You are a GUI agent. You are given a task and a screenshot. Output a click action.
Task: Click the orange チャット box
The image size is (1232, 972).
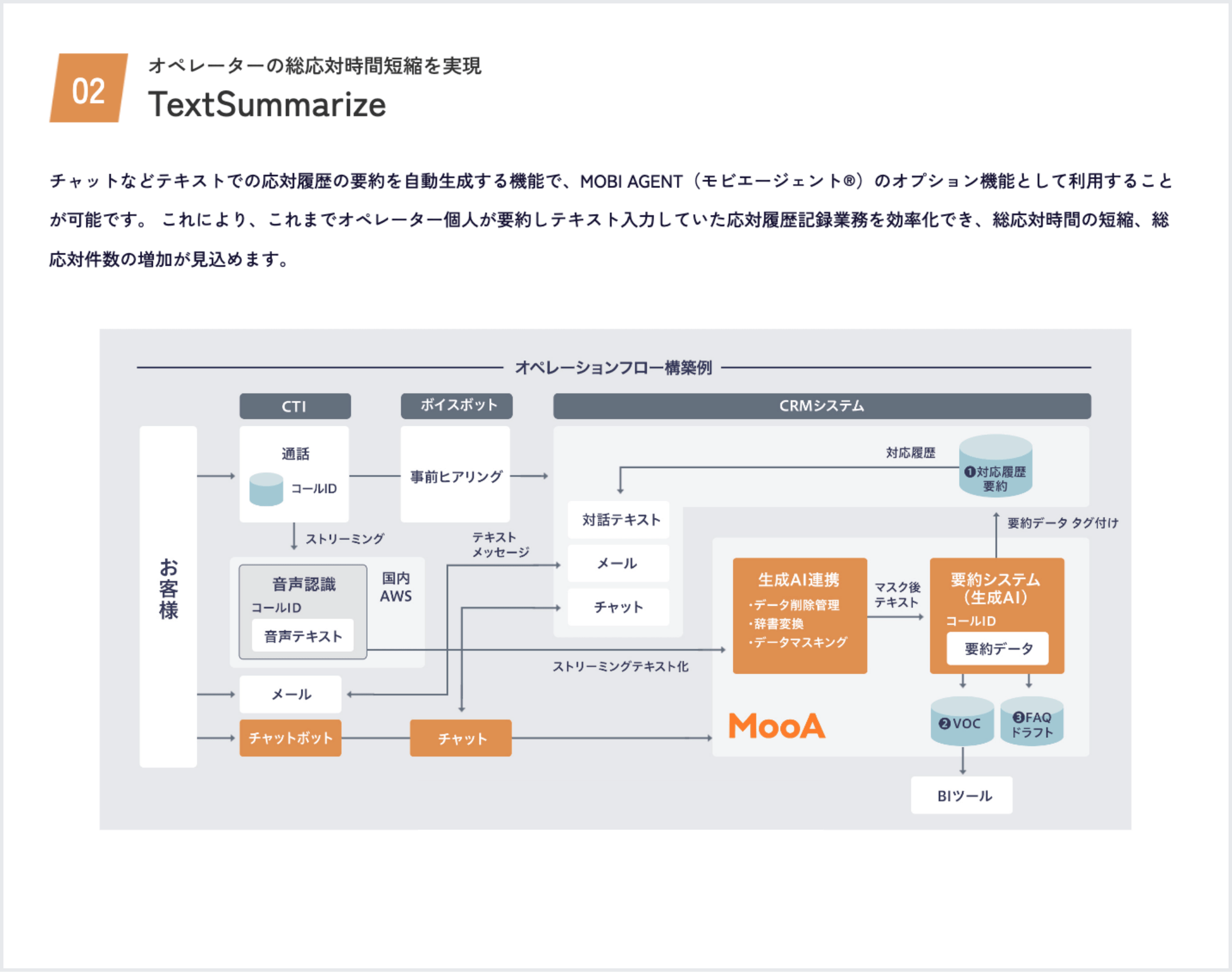tap(461, 738)
